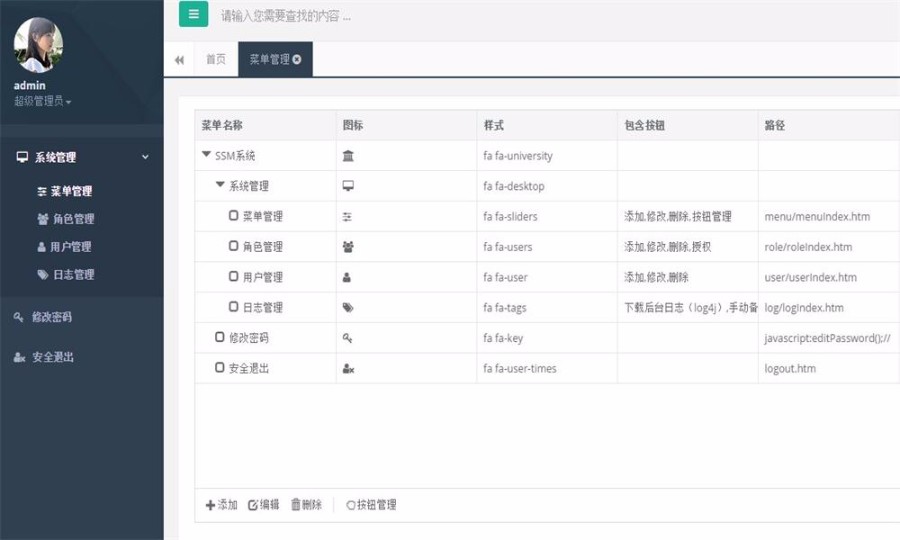Click the users icon beside sidebar 角色管理

click(x=42, y=219)
